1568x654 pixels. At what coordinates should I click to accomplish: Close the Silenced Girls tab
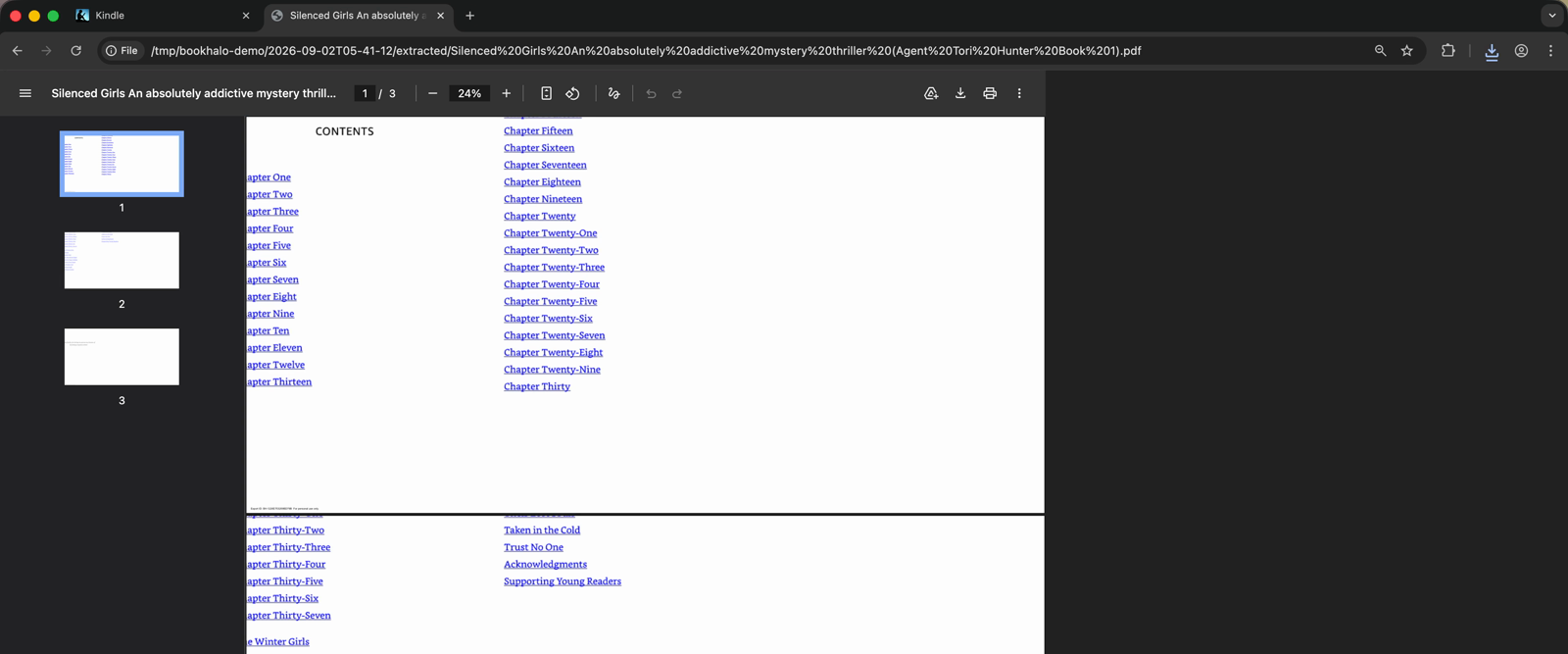[441, 16]
